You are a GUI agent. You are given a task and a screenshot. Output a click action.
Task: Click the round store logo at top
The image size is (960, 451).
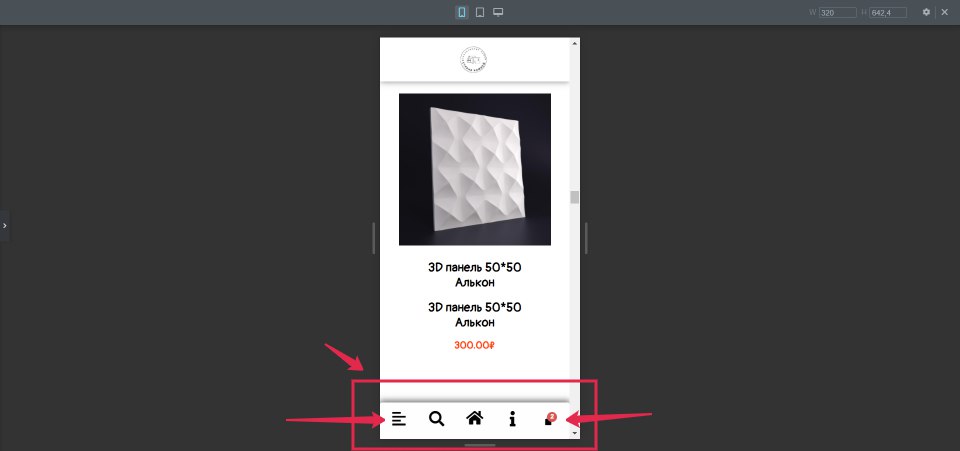474,60
